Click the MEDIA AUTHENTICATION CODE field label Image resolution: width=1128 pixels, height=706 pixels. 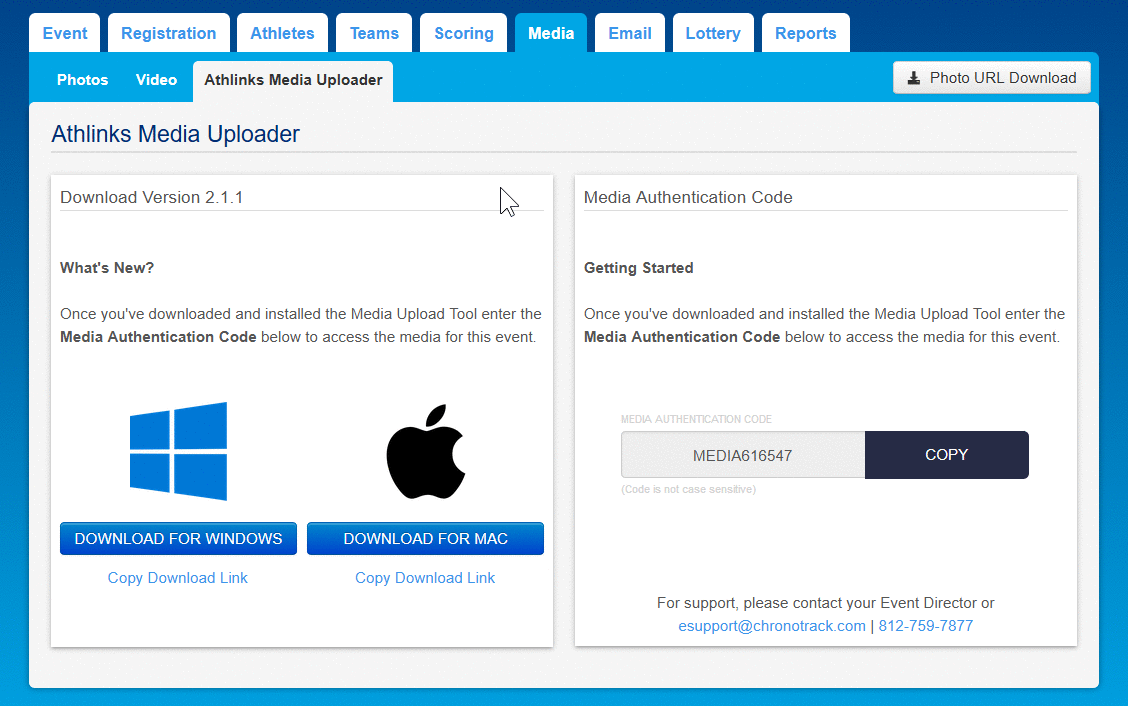[x=696, y=419]
